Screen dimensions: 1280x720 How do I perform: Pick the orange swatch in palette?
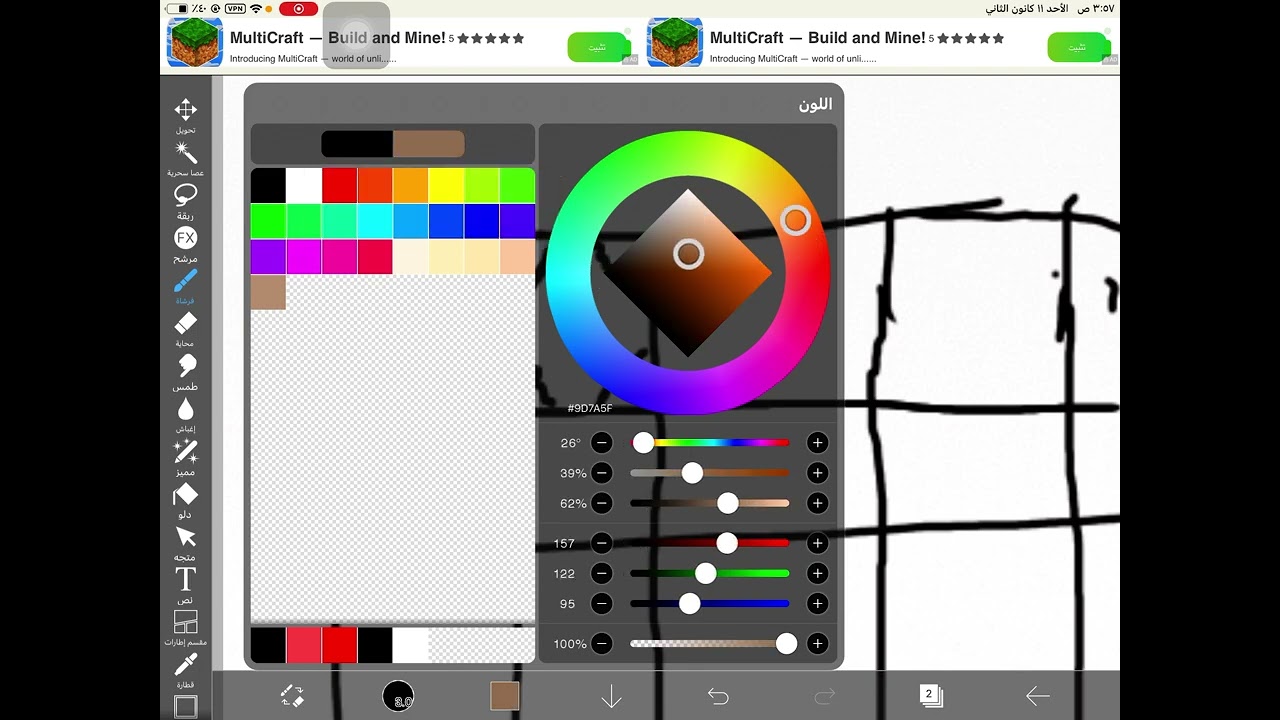click(x=410, y=185)
